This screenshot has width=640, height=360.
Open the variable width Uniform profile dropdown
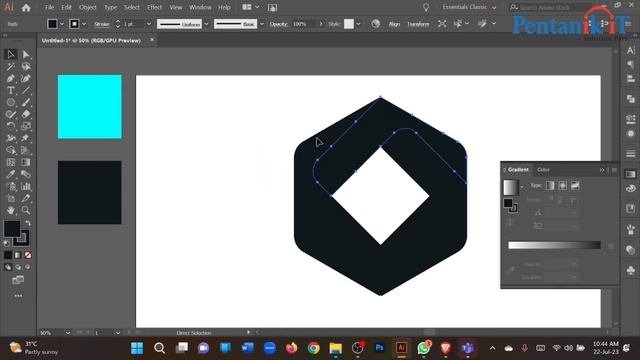click(206, 24)
